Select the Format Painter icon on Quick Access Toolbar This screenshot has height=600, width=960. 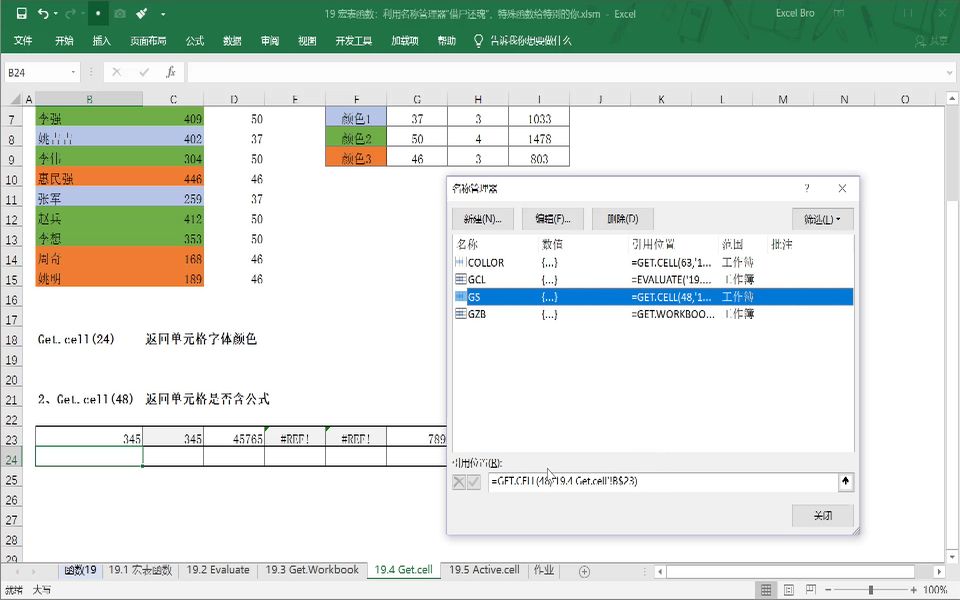pyautogui.click(x=141, y=13)
